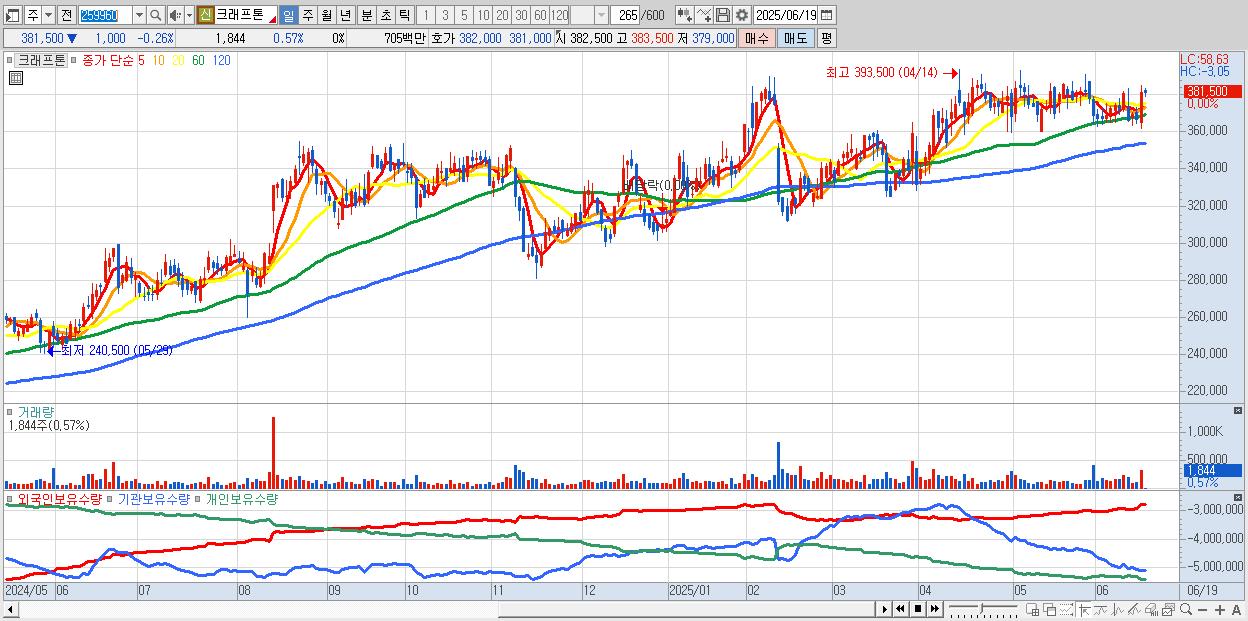Click the line-check chart tool icon

(704, 15)
